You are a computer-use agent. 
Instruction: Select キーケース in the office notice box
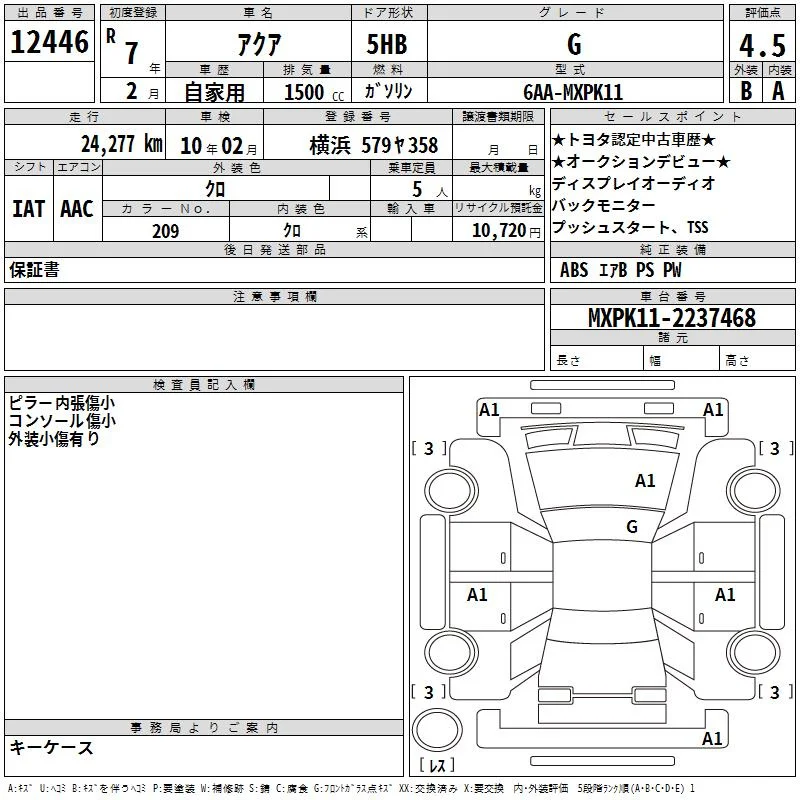pos(52,748)
